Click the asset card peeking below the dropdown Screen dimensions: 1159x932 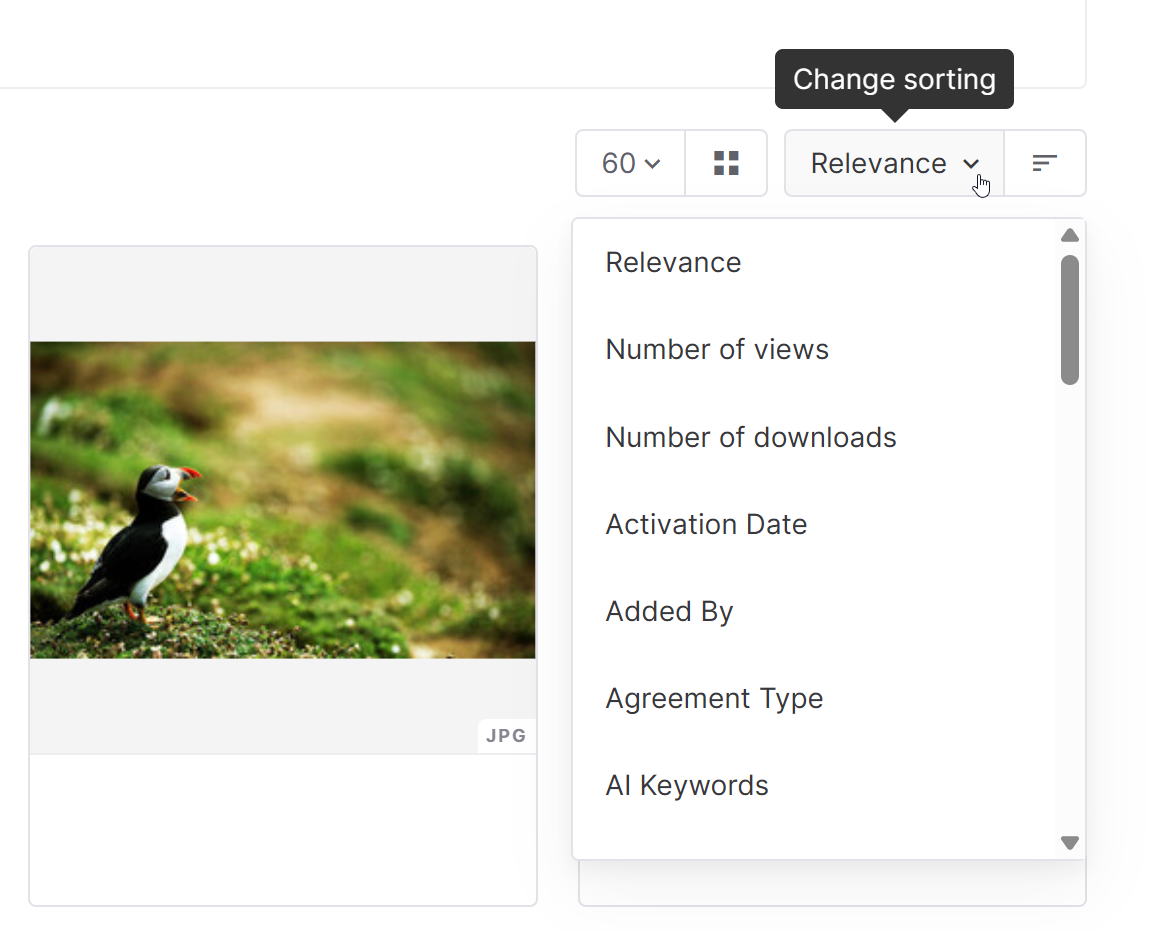(x=832, y=884)
